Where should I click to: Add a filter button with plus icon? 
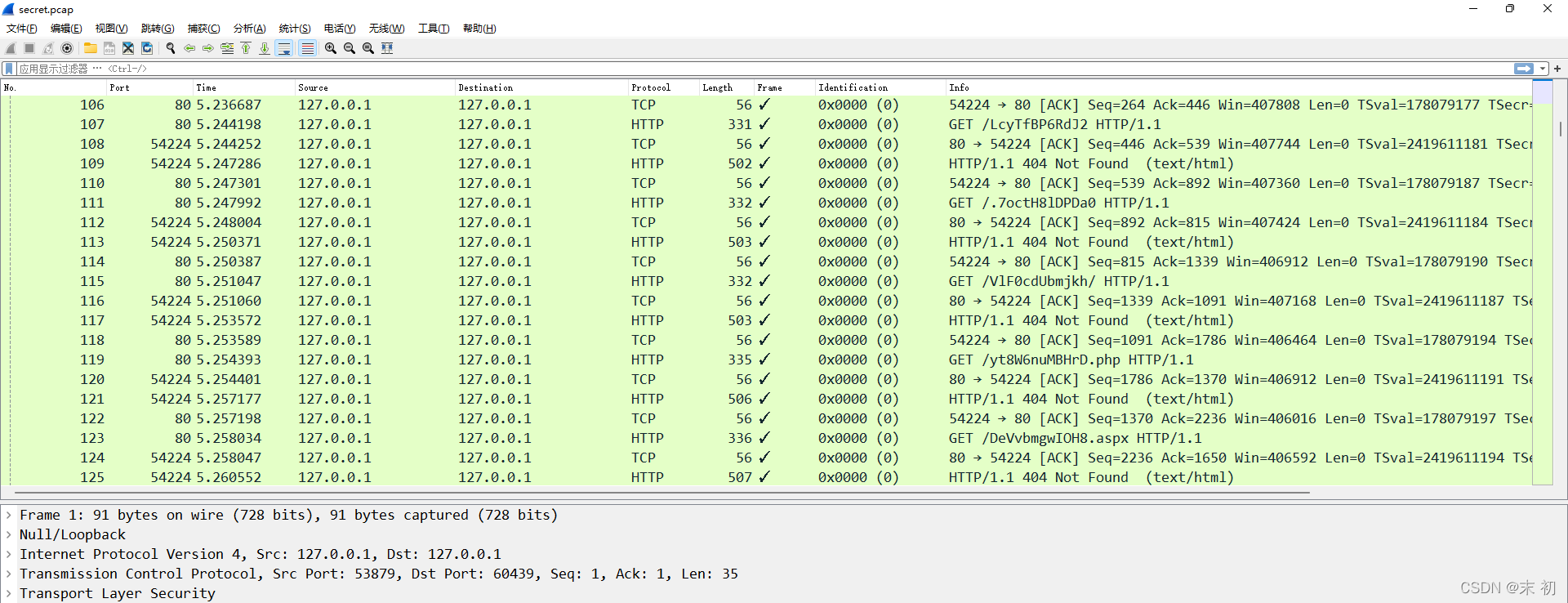click(x=1557, y=69)
